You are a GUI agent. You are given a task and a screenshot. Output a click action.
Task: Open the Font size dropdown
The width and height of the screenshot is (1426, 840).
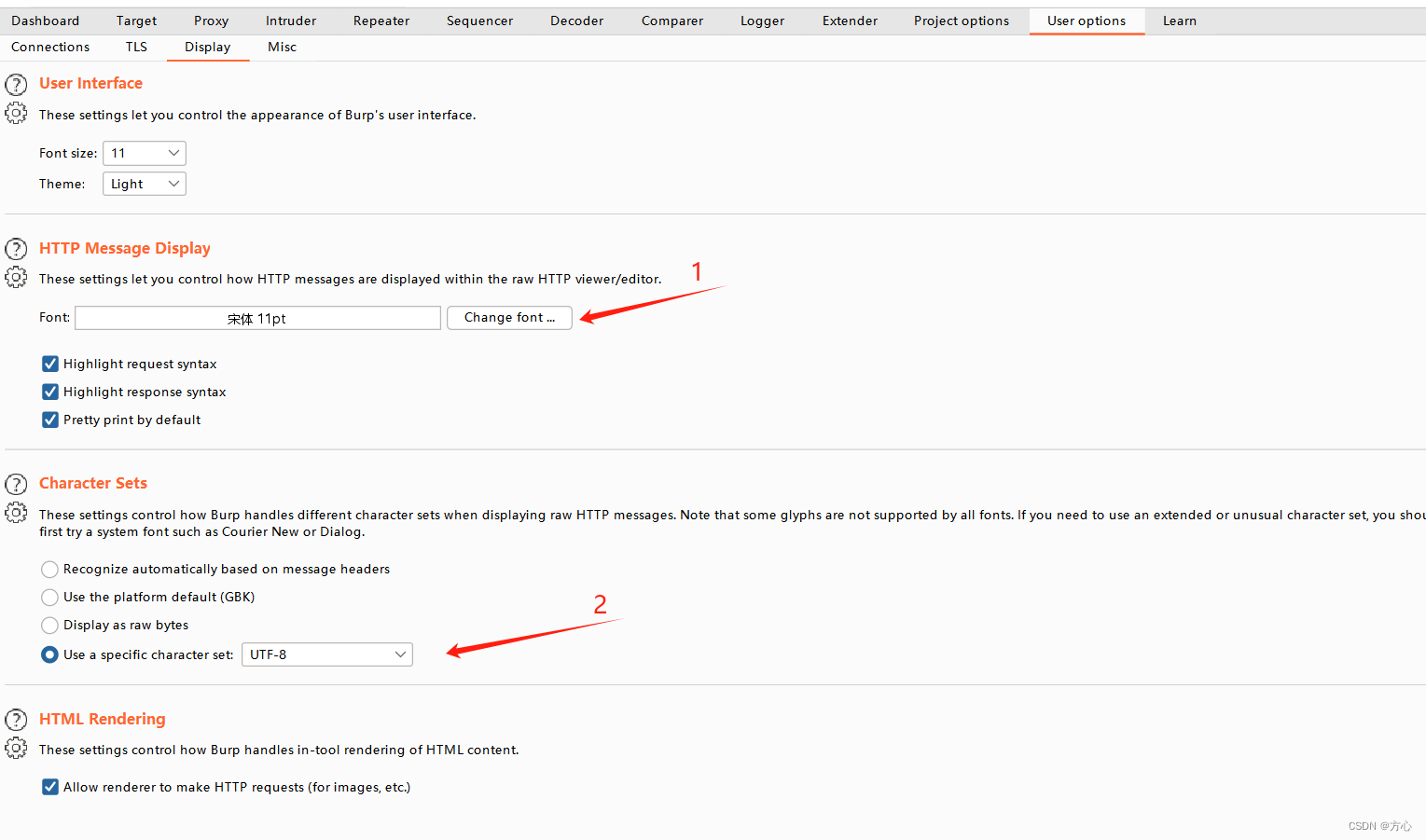pyautogui.click(x=145, y=153)
